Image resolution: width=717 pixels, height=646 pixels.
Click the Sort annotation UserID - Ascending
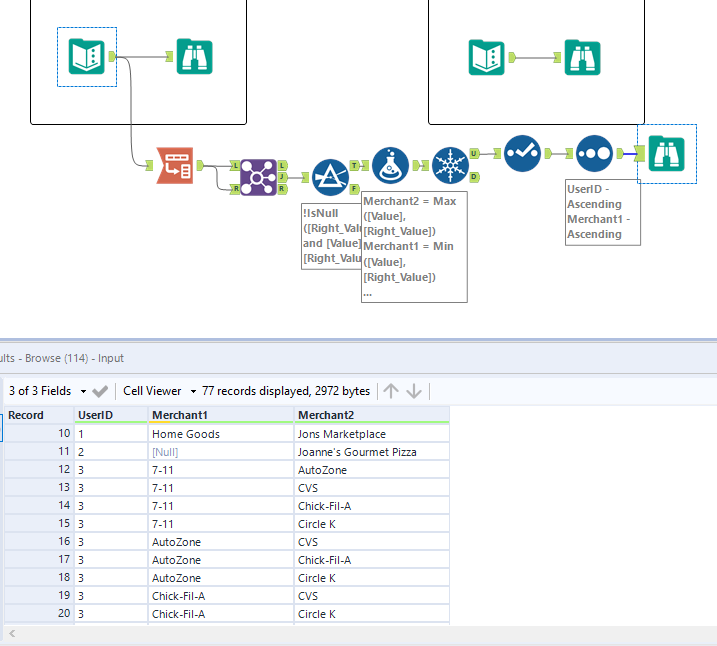click(603, 212)
